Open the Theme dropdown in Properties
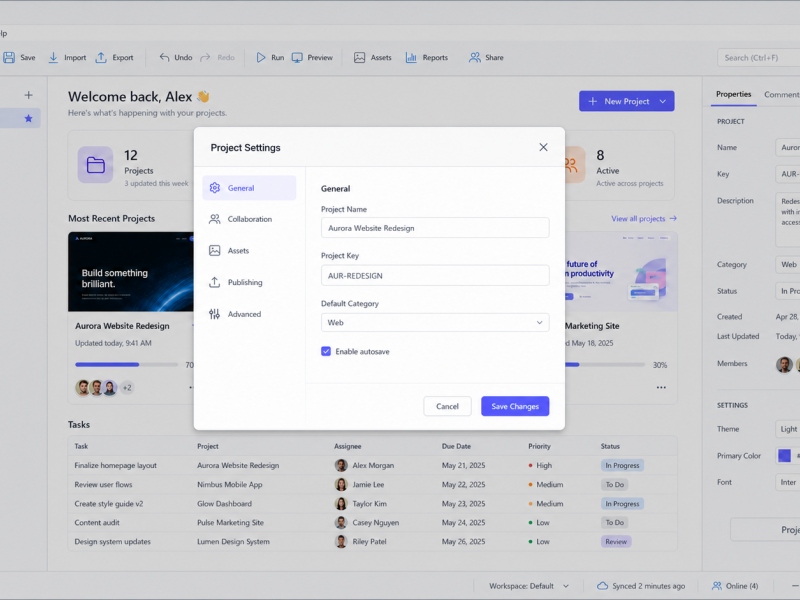Image resolution: width=800 pixels, height=600 pixels. click(788, 429)
